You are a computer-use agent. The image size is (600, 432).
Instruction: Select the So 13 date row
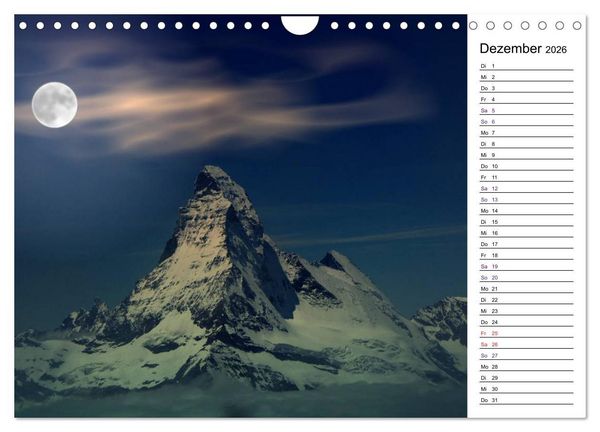[x=527, y=199]
